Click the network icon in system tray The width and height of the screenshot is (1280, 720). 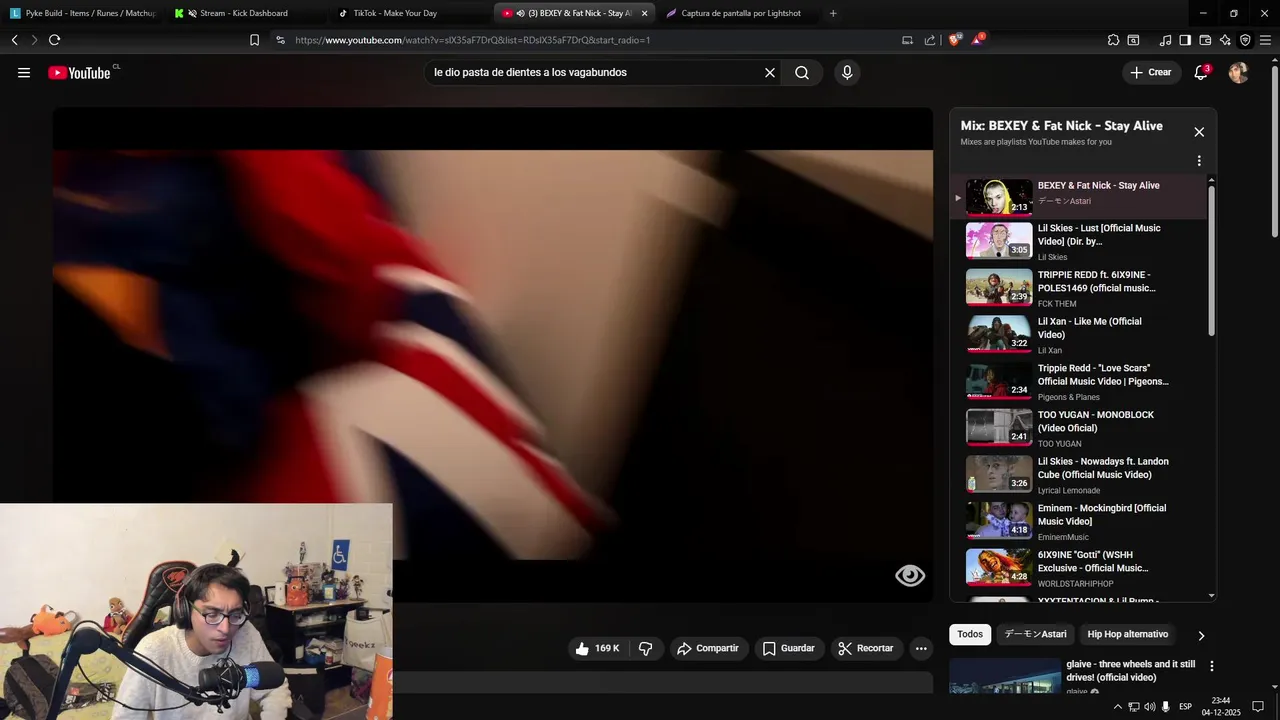(1133, 707)
